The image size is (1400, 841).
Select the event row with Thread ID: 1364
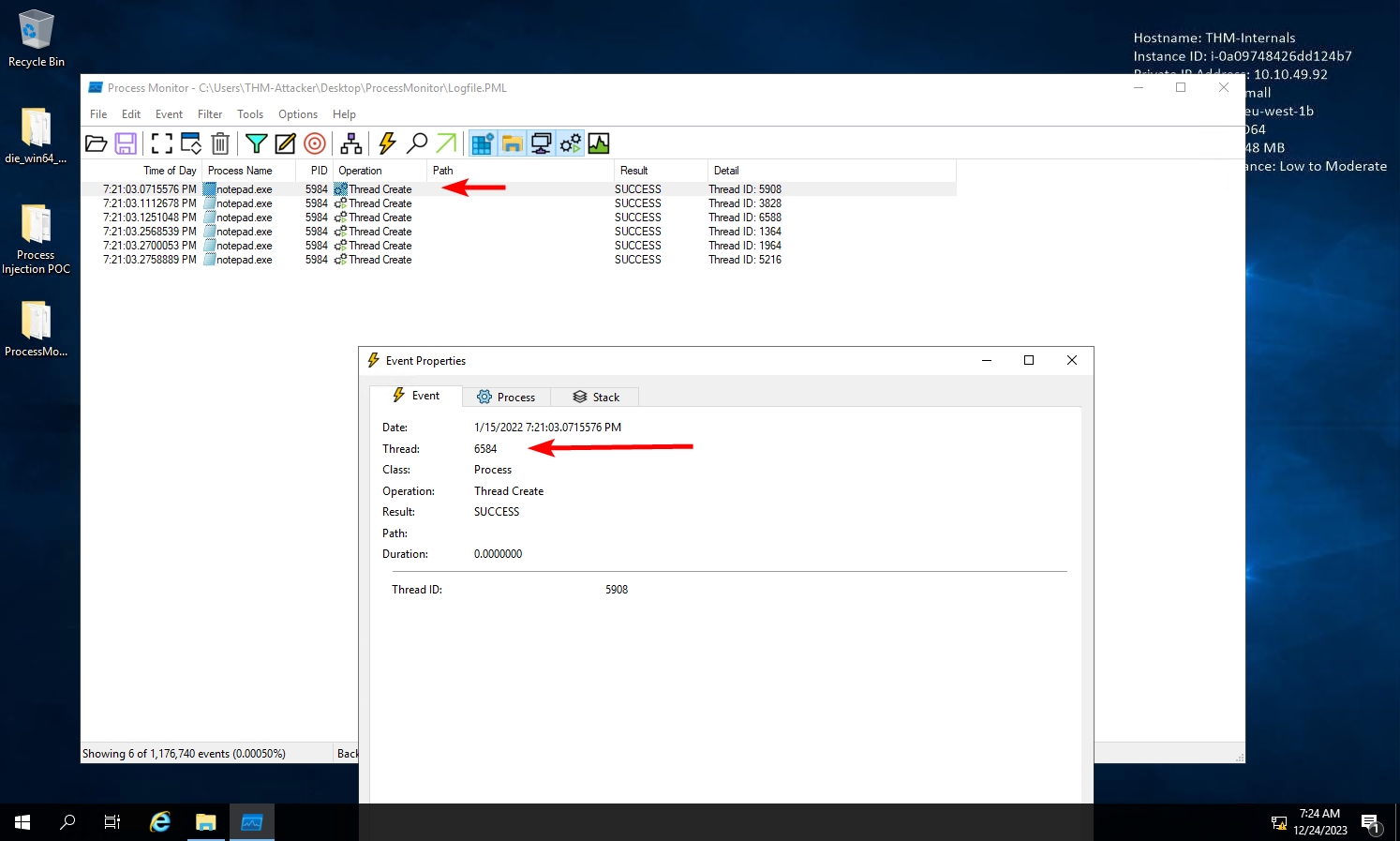[518, 232]
